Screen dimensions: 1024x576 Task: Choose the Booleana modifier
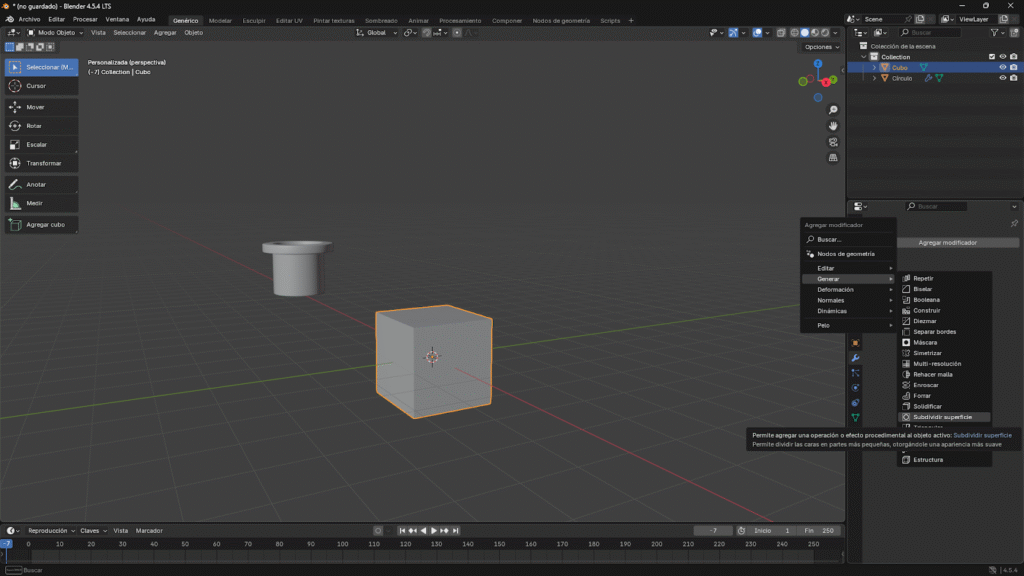(926, 299)
